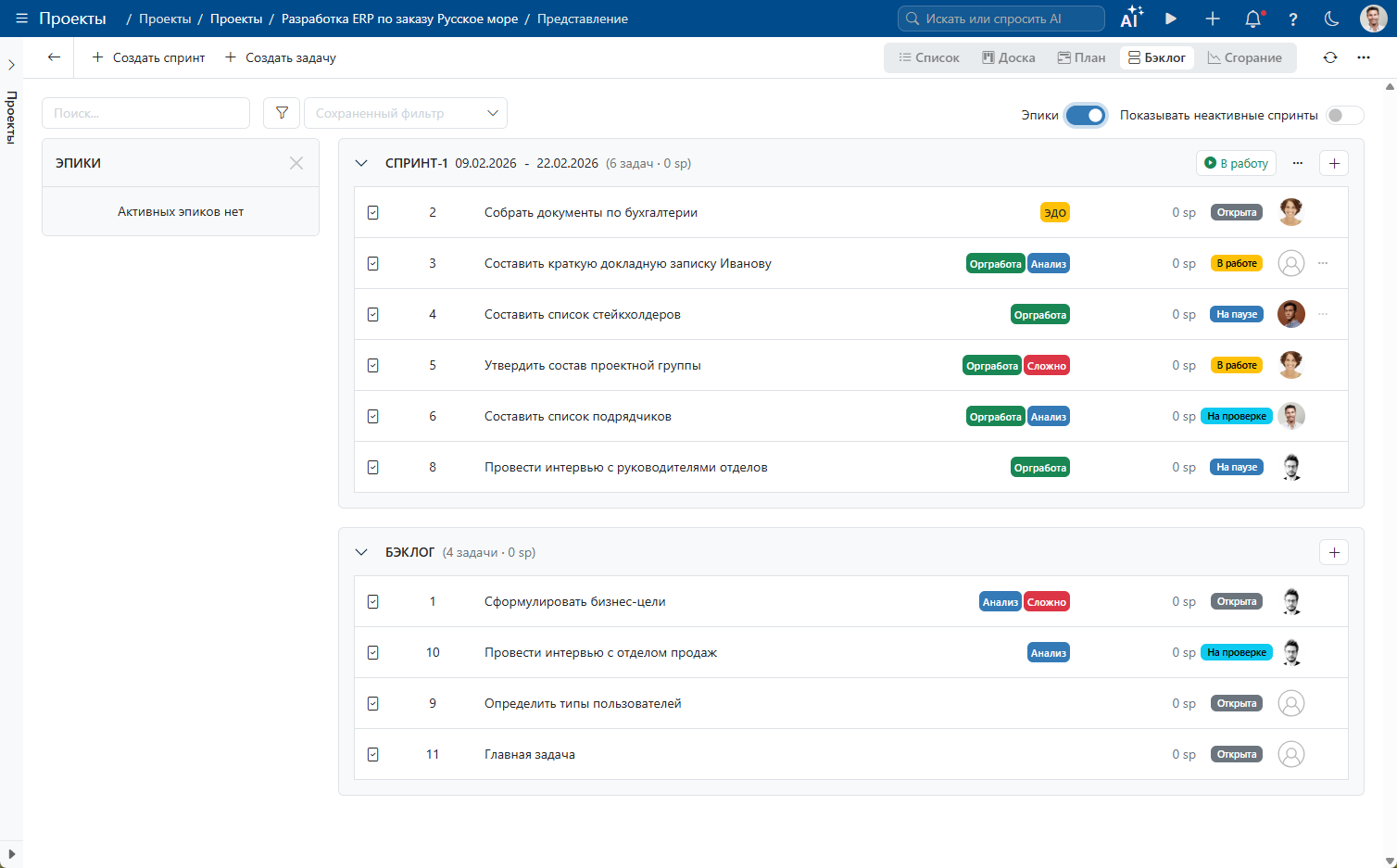This screenshot has height=868, width=1397.
Task: Check the task icon for Составить список стейкхолдеров
Action: click(372, 314)
